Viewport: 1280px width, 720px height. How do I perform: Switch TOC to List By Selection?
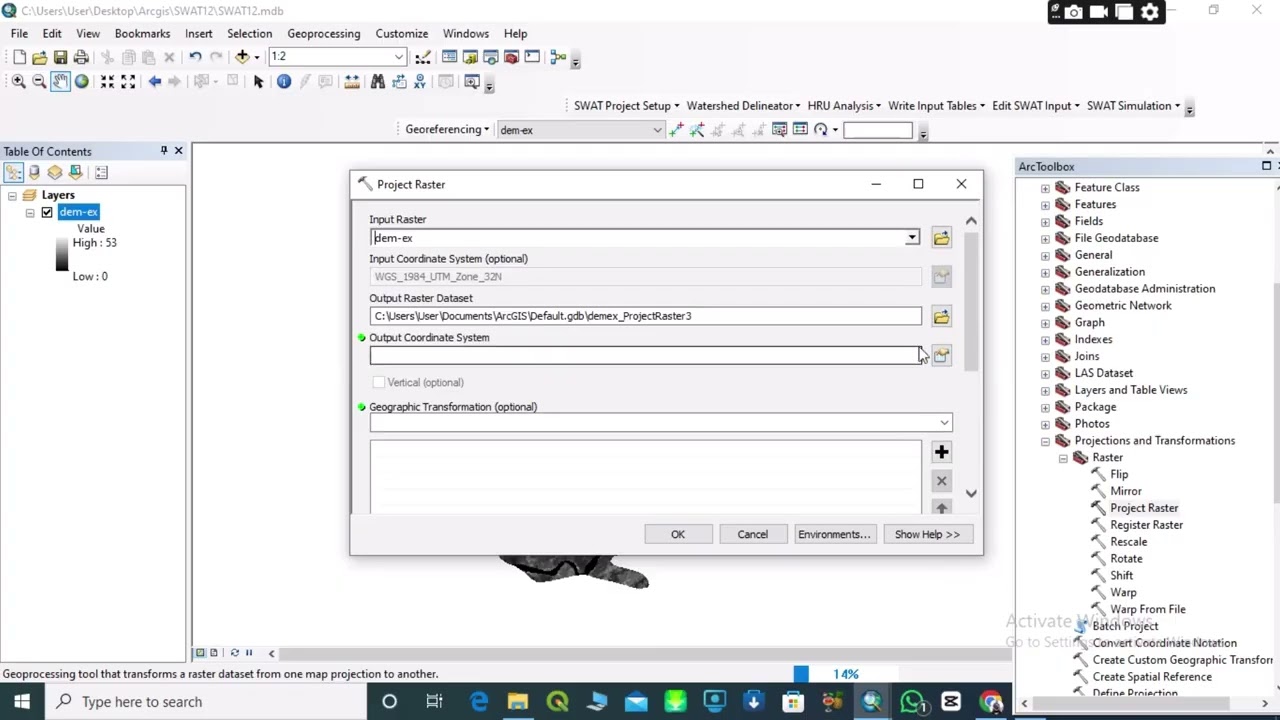76,172
